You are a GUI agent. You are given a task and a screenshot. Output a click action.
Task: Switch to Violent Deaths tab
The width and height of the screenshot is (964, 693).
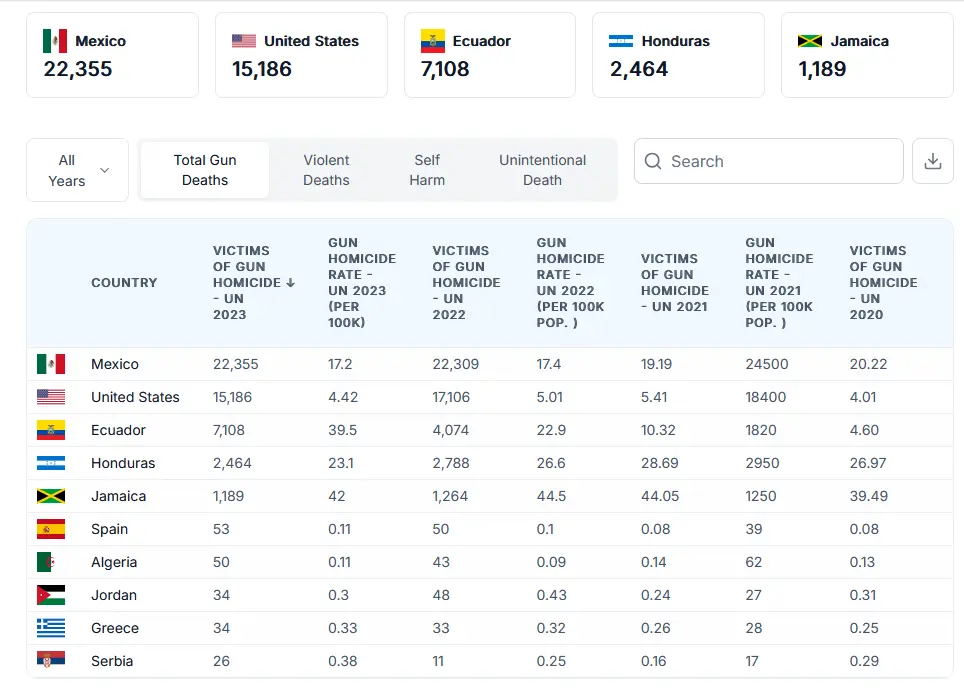[326, 170]
